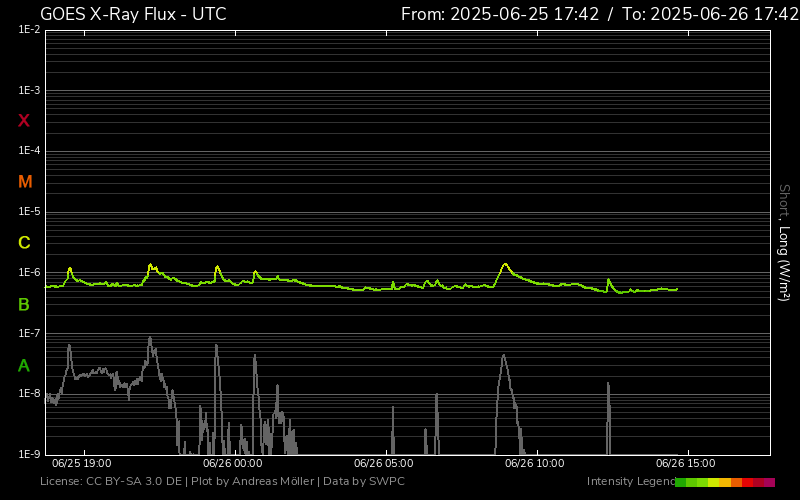Click the 06/26 15:00 time axis label

tap(685, 464)
